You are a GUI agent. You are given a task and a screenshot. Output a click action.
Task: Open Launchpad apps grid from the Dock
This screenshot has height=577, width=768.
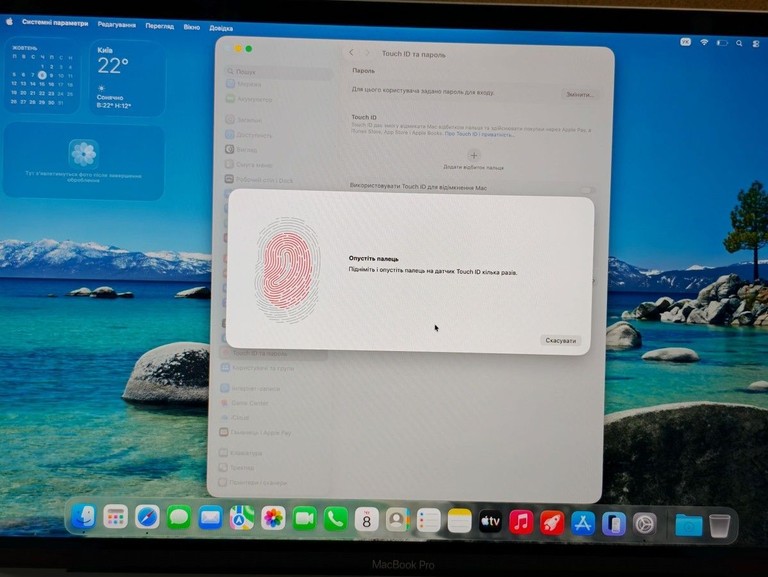[116, 517]
